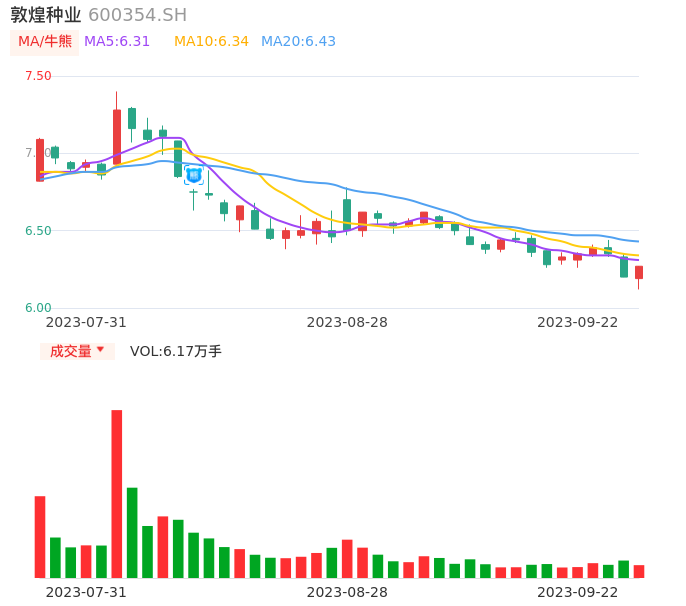Click the 7.50 price axis label

pos(38,76)
